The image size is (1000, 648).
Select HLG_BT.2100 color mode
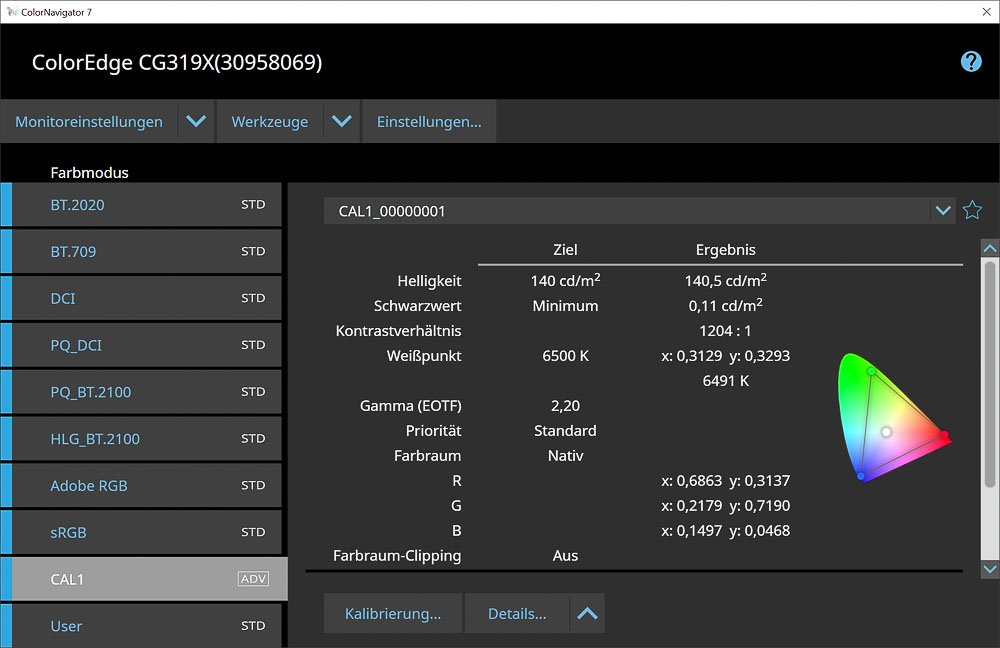141,439
